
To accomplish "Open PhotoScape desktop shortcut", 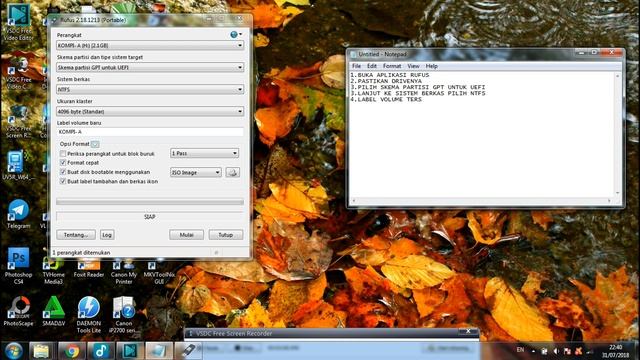I will pos(18,312).
